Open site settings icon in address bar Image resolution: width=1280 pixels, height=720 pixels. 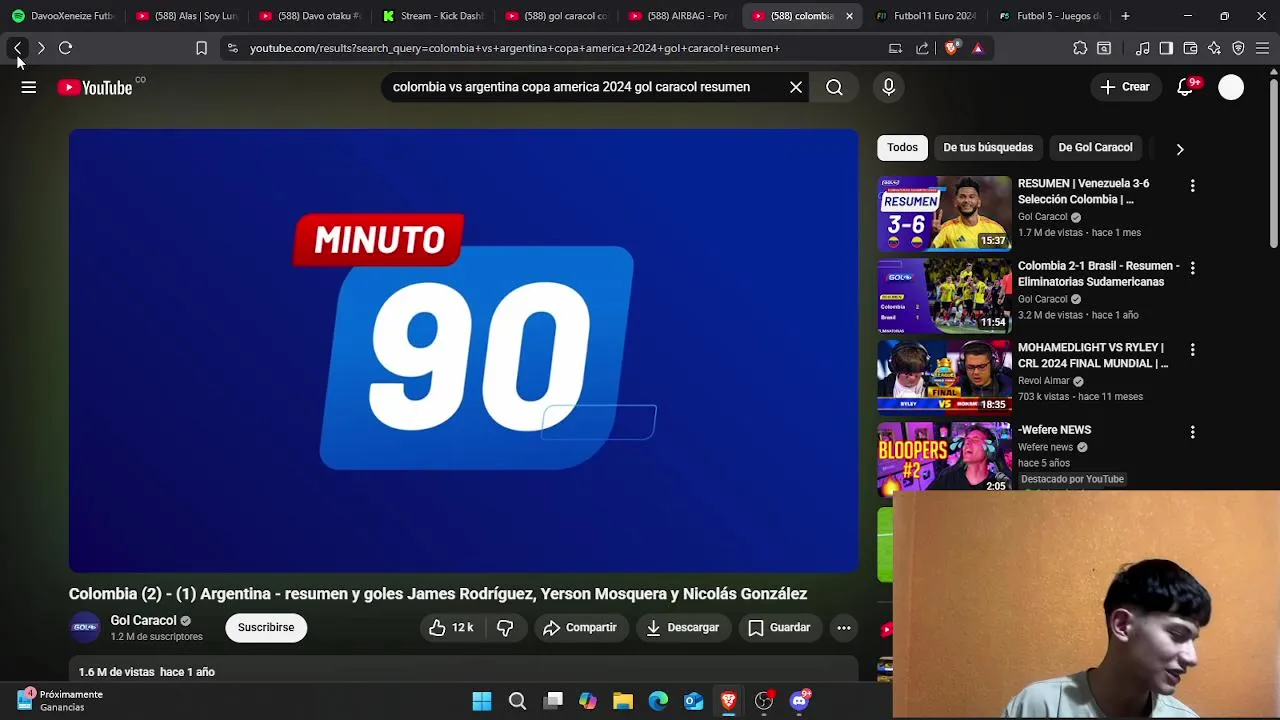tap(232, 48)
